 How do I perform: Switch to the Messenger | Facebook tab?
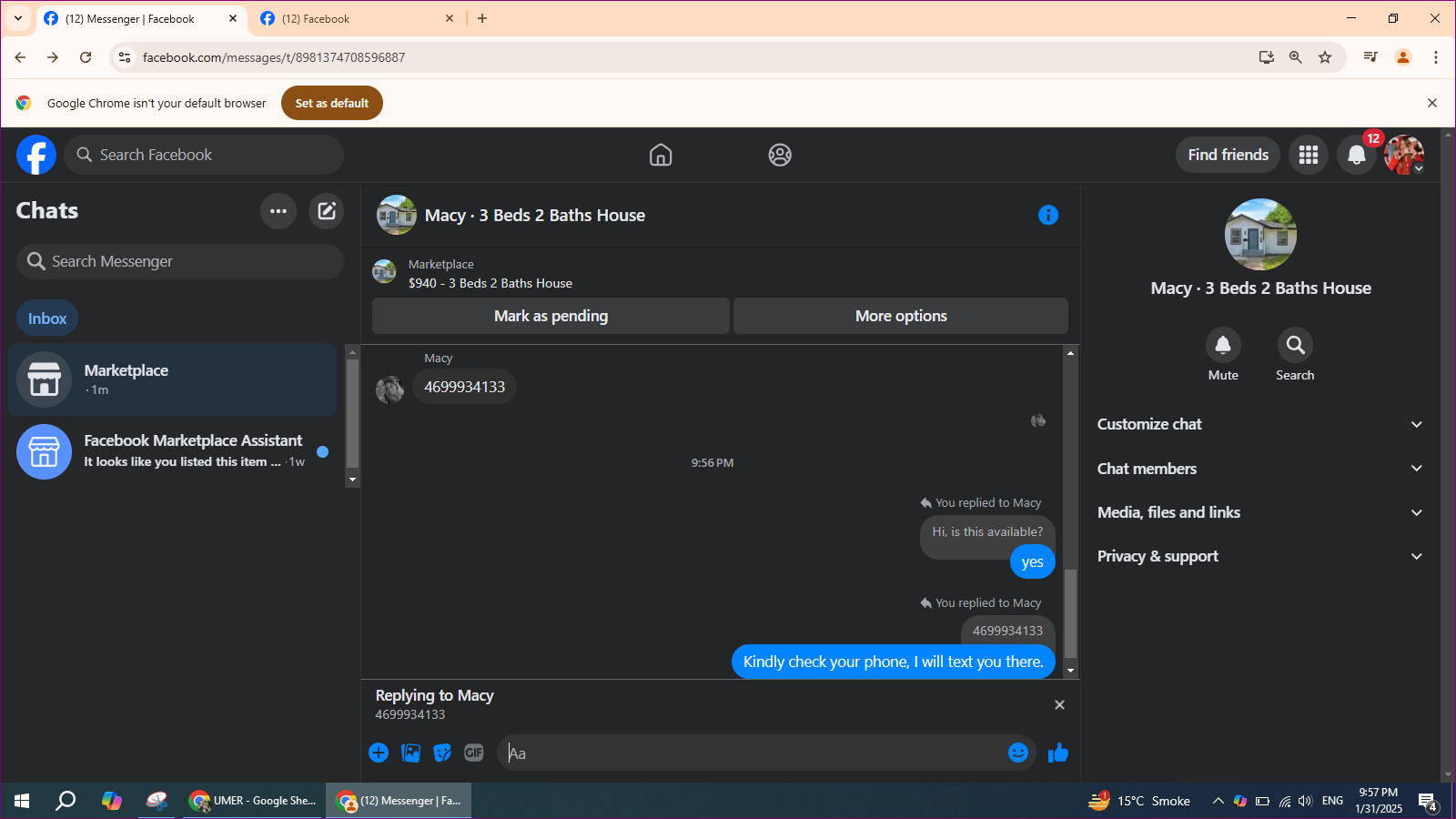tap(141, 18)
